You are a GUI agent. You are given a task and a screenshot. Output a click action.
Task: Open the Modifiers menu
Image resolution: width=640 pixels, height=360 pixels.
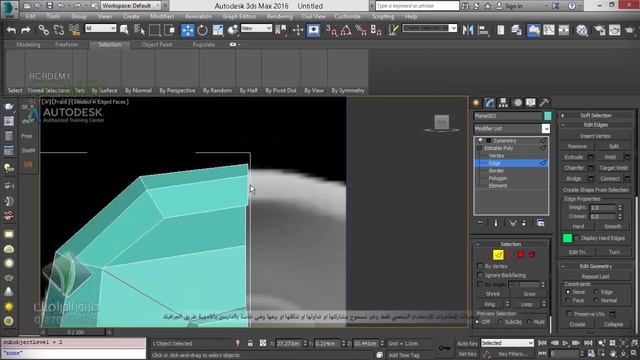[162, 16]
